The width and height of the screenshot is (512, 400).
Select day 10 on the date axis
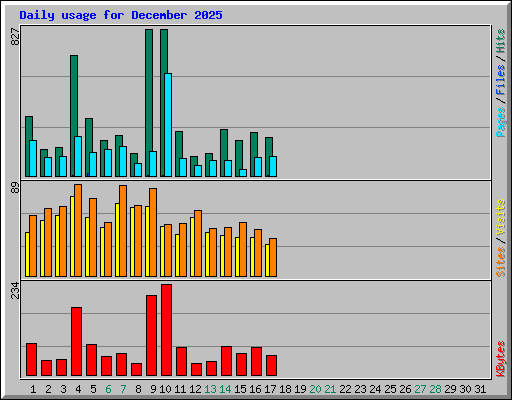[x=165, y=389]
